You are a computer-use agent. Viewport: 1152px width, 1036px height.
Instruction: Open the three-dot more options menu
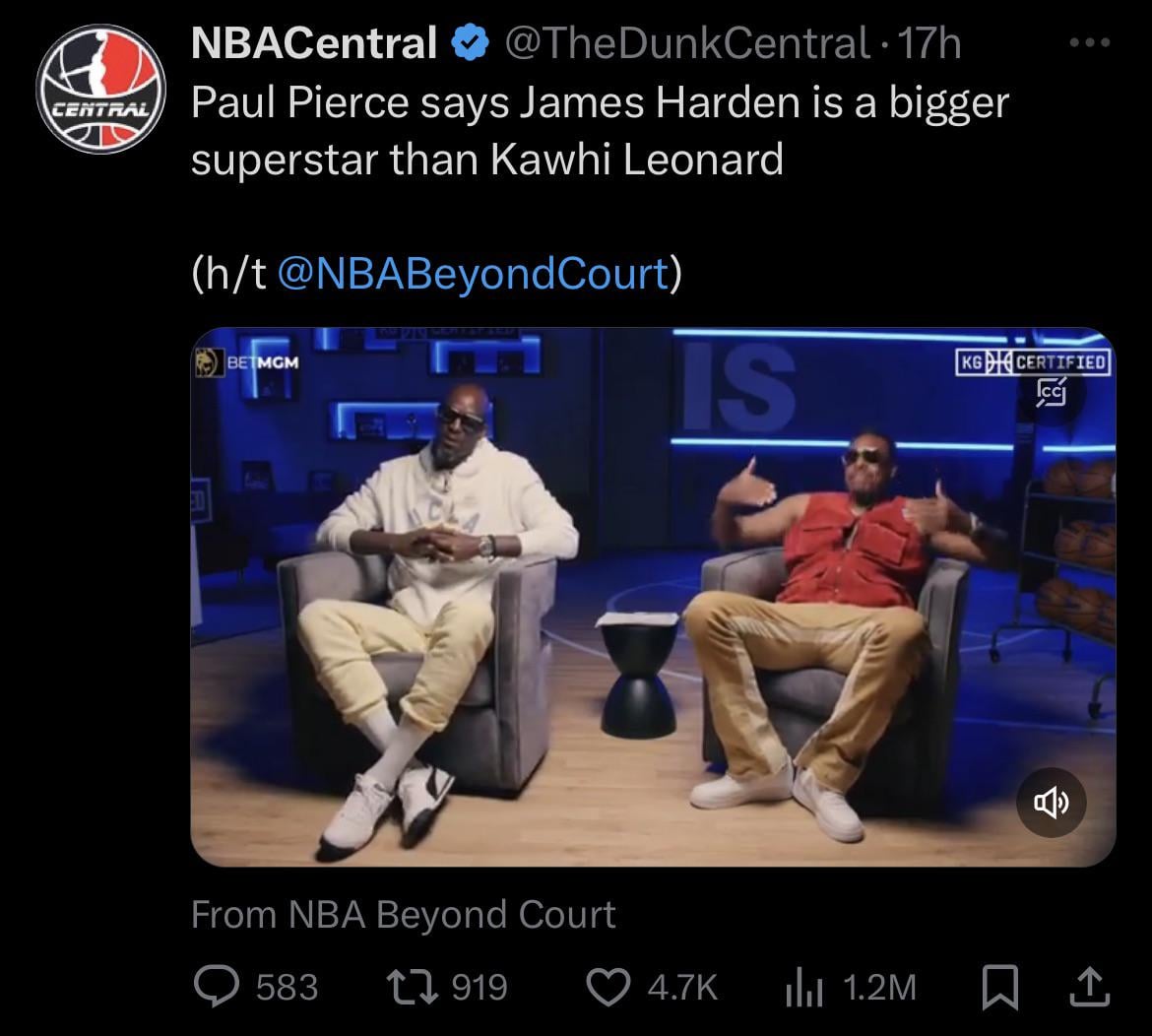point(1090,42)
